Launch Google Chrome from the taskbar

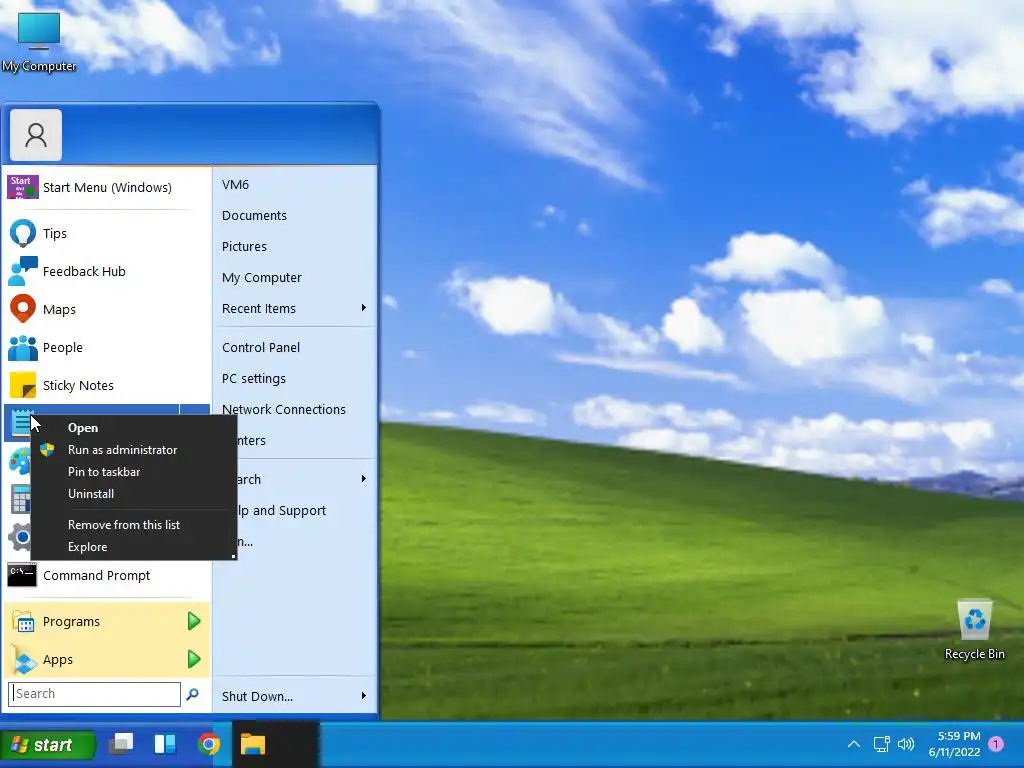tap(209, 744)
